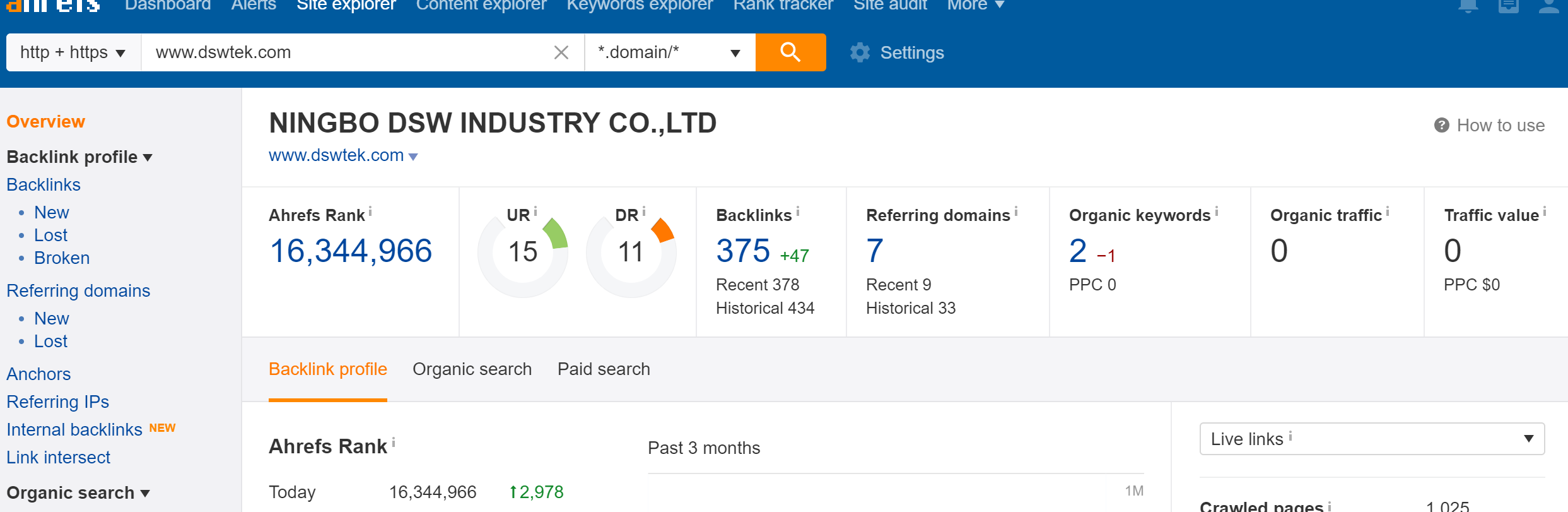Screen dimensions: 1568x512
Task: Click the 7 referring domains count
Action: 875,251
